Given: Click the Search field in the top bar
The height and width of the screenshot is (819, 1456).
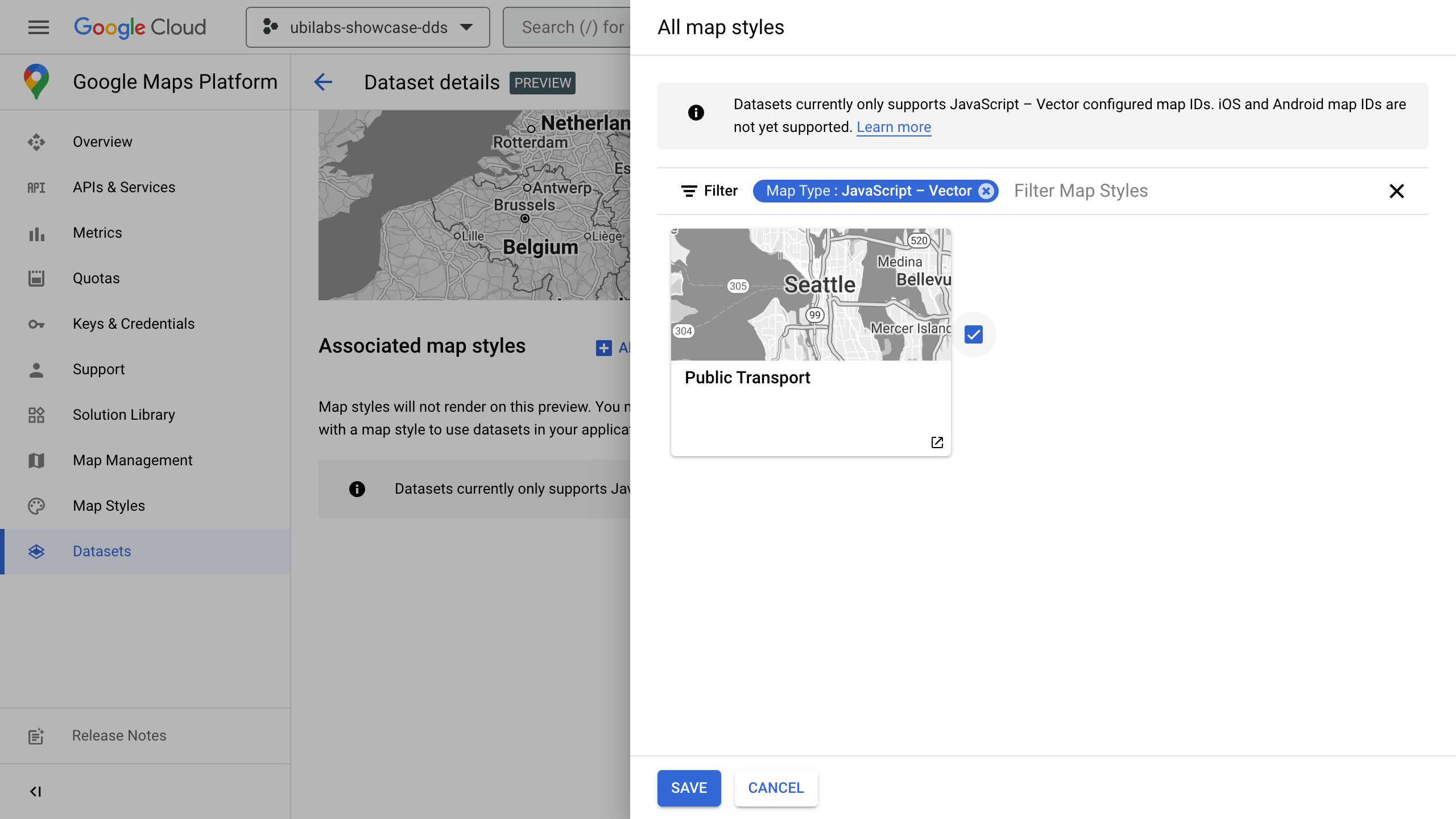Looking at the screenshot, I should (x=567, y=27).
